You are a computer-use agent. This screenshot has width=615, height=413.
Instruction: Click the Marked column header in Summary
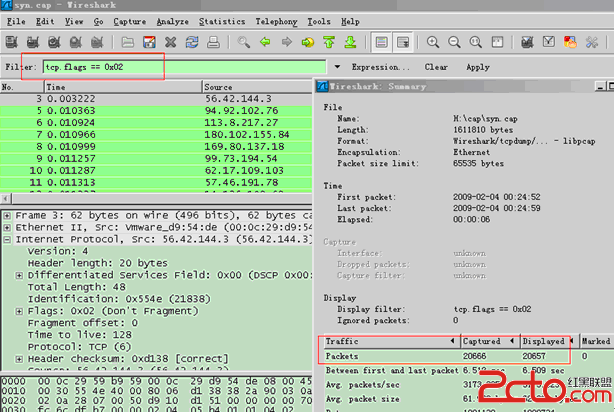click(x=596, y=341)
